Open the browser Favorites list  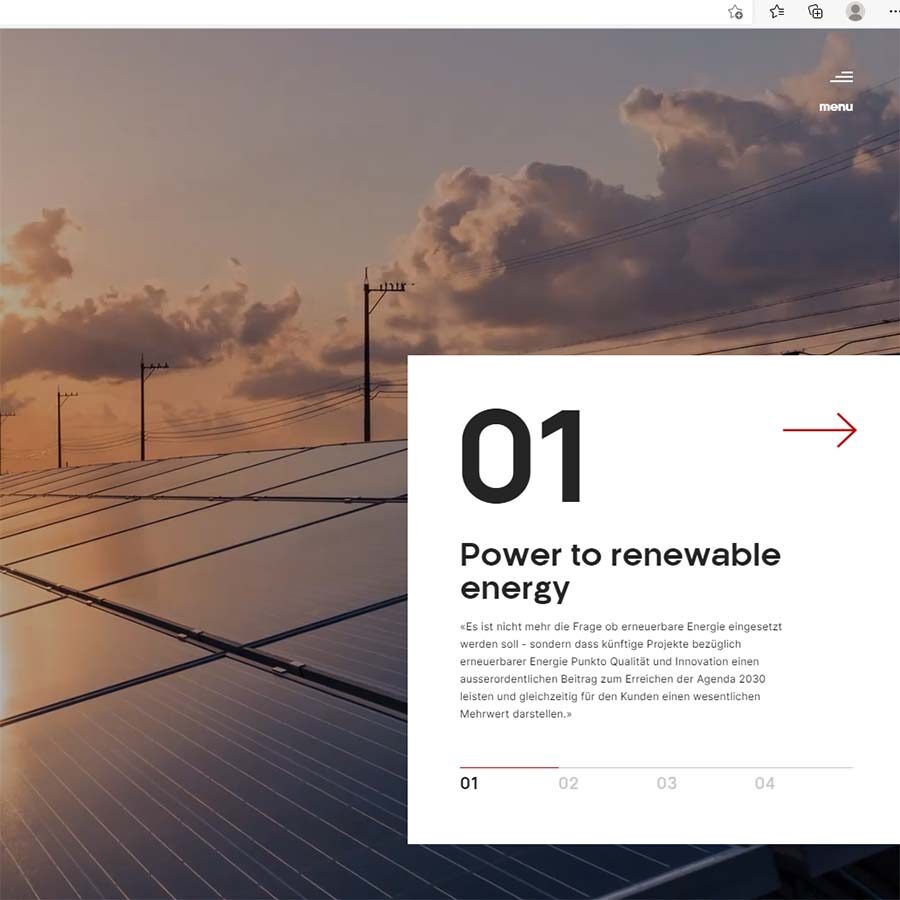(777, 11)
